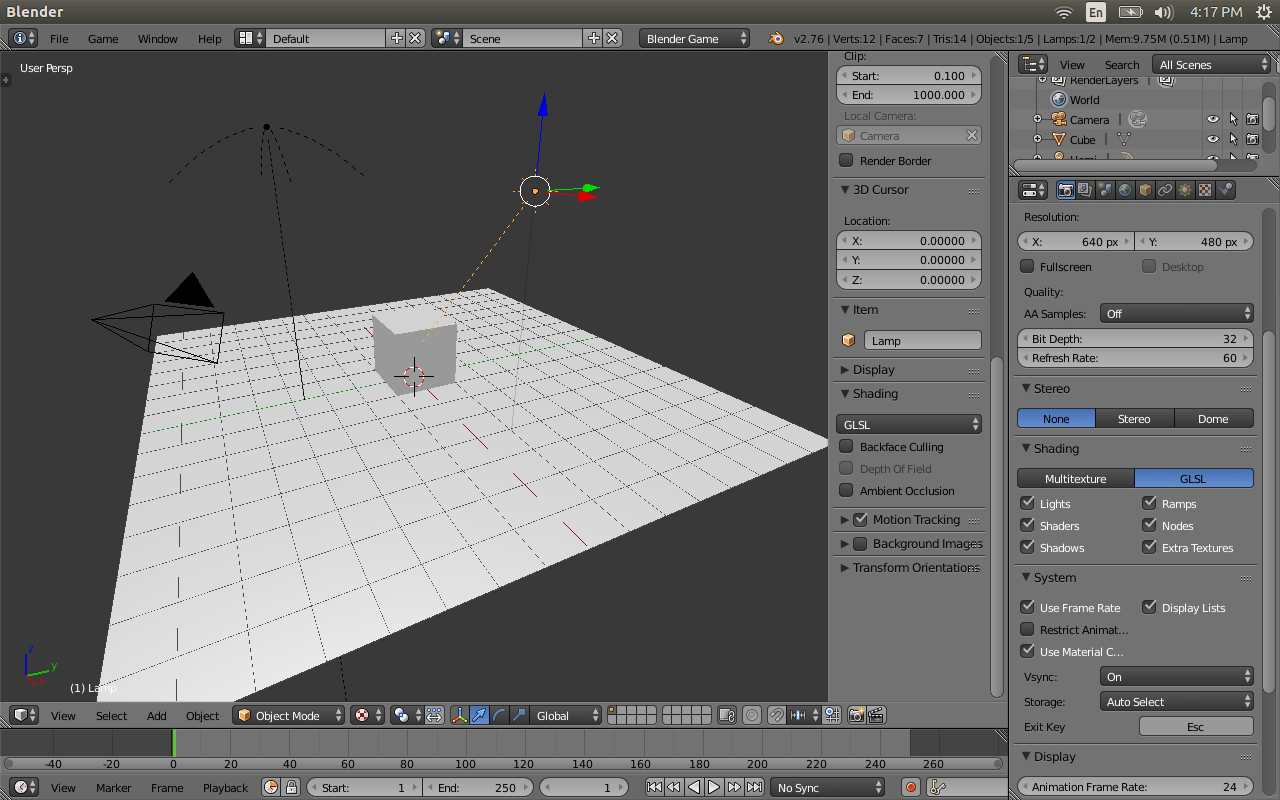
Task: Click the Esc Exit Key button
Action: pyautogui.click(x=1196, y=726)
